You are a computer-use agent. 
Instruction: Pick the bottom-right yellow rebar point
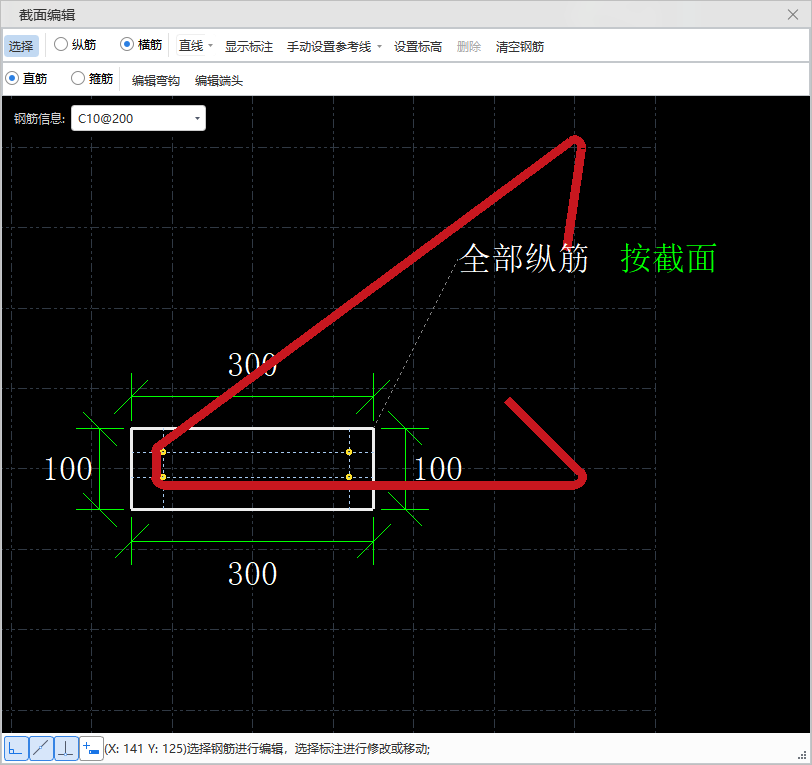(349, 477)
